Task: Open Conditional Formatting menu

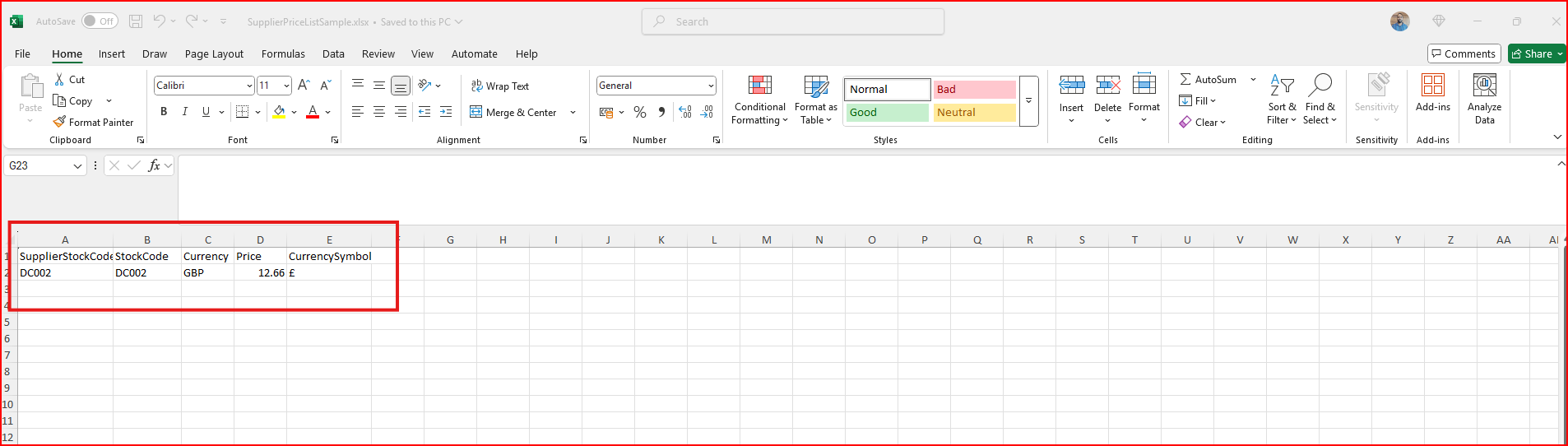Action: [759, 100]
